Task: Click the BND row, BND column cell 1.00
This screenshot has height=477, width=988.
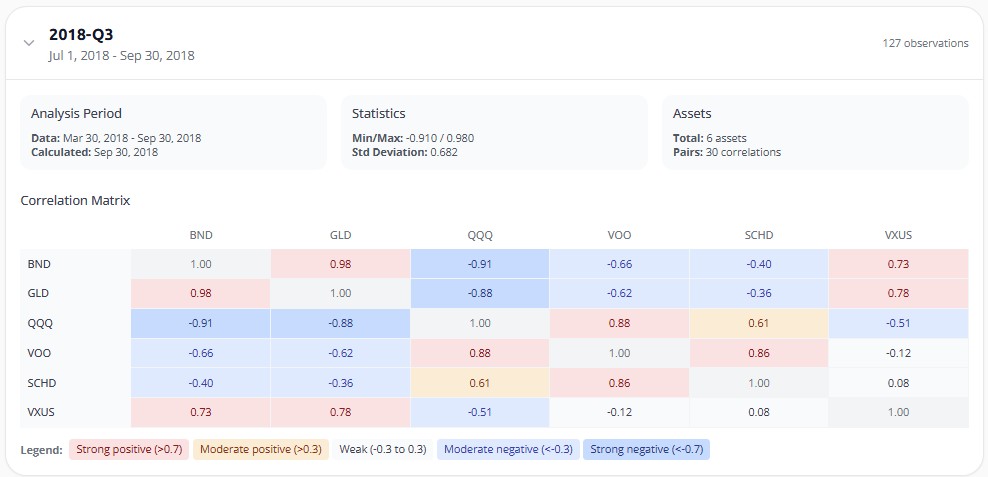Action: [x=201, y=264]
